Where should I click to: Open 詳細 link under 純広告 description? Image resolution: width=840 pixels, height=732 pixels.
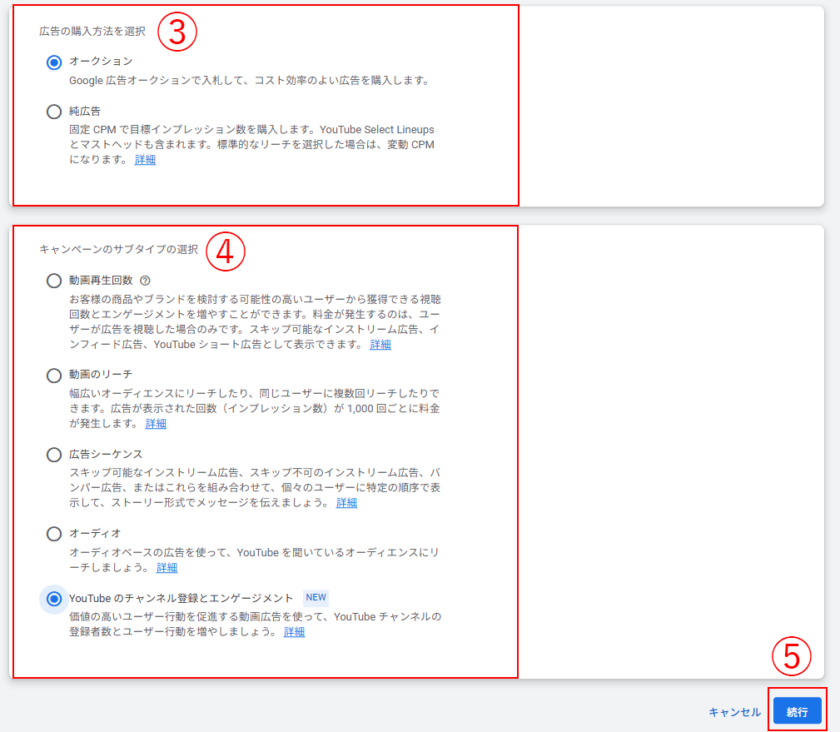point(145,159)
